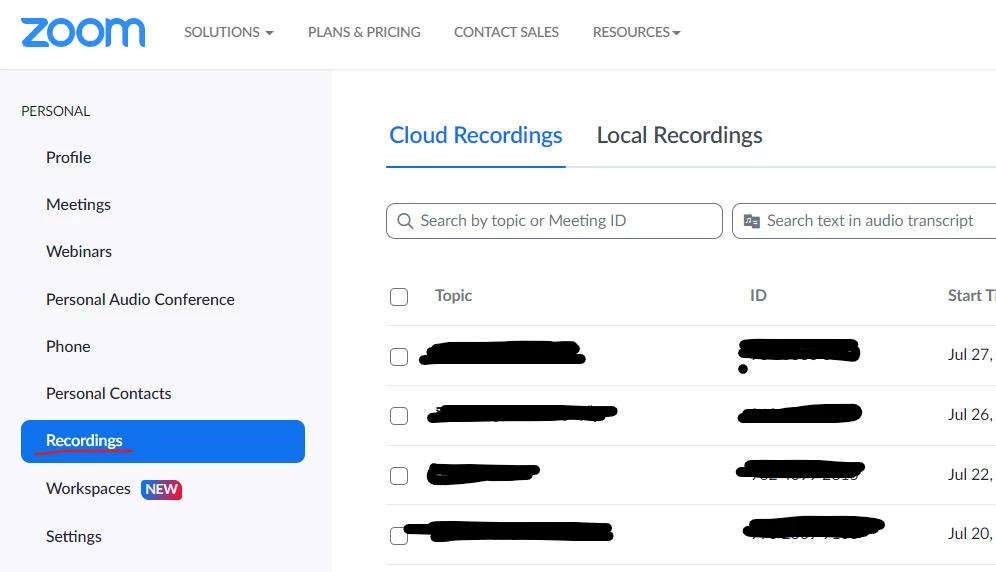
Task: Click the Jul 20 start time cell
Action: coord(971,534)
